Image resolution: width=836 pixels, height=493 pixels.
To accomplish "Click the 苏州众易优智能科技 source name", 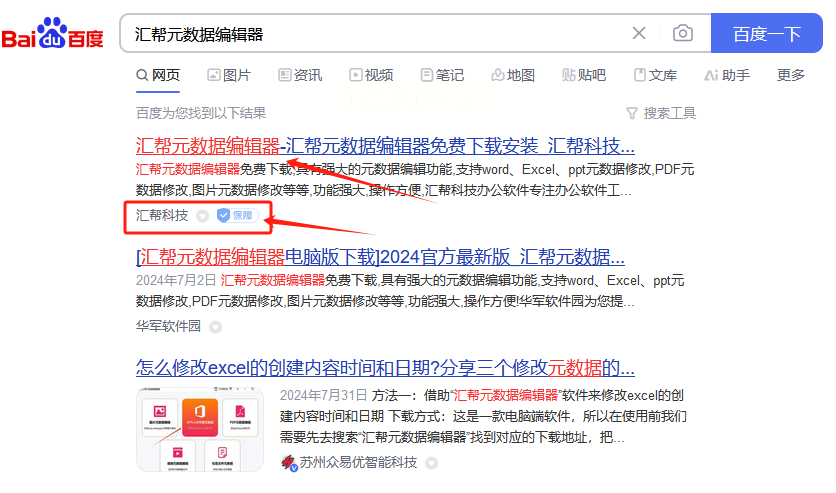I will (x=358, y=462).
